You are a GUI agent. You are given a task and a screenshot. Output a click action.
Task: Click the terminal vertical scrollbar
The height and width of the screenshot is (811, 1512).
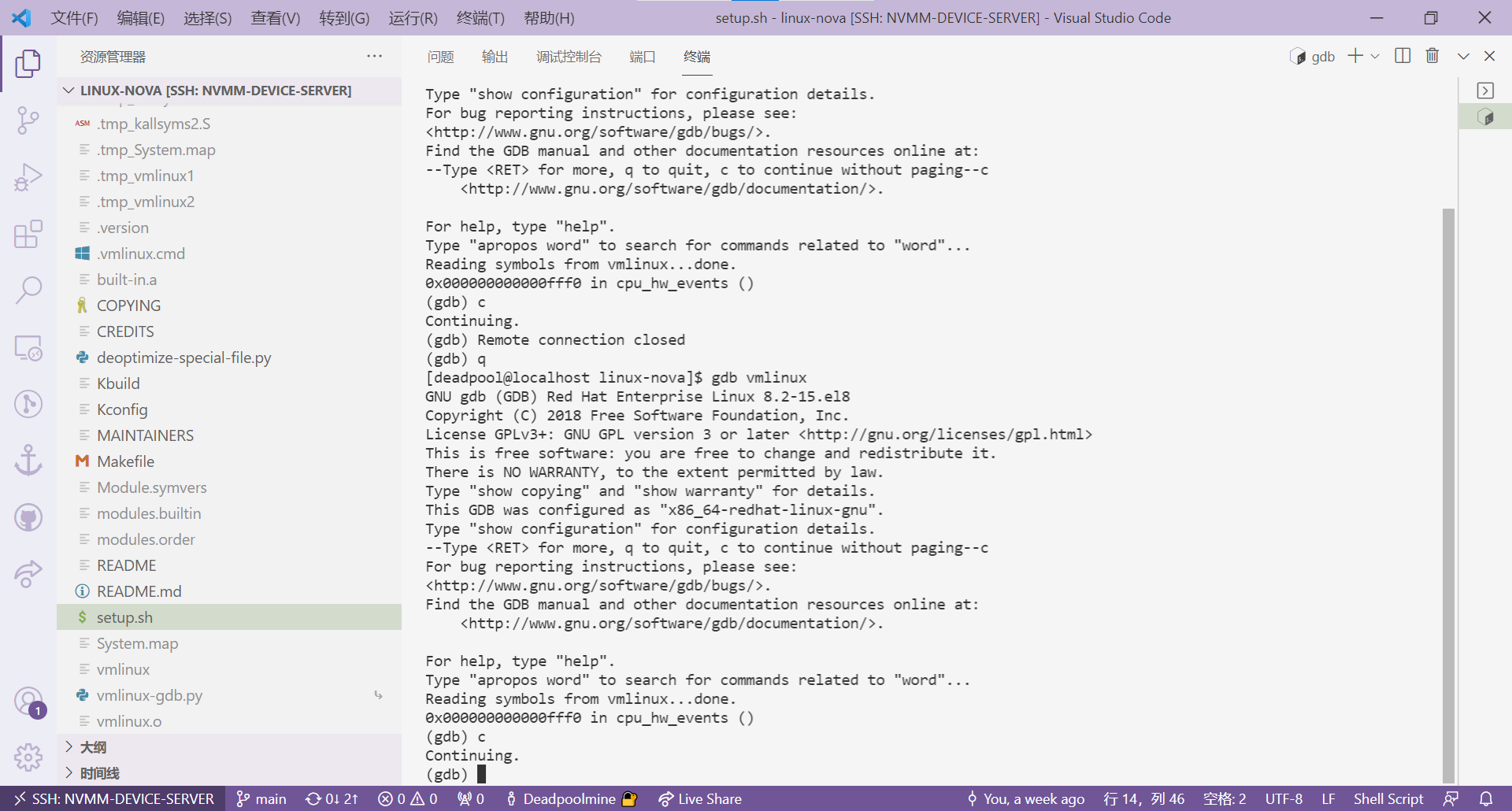pyautogui.click(x=1448, y=496)
